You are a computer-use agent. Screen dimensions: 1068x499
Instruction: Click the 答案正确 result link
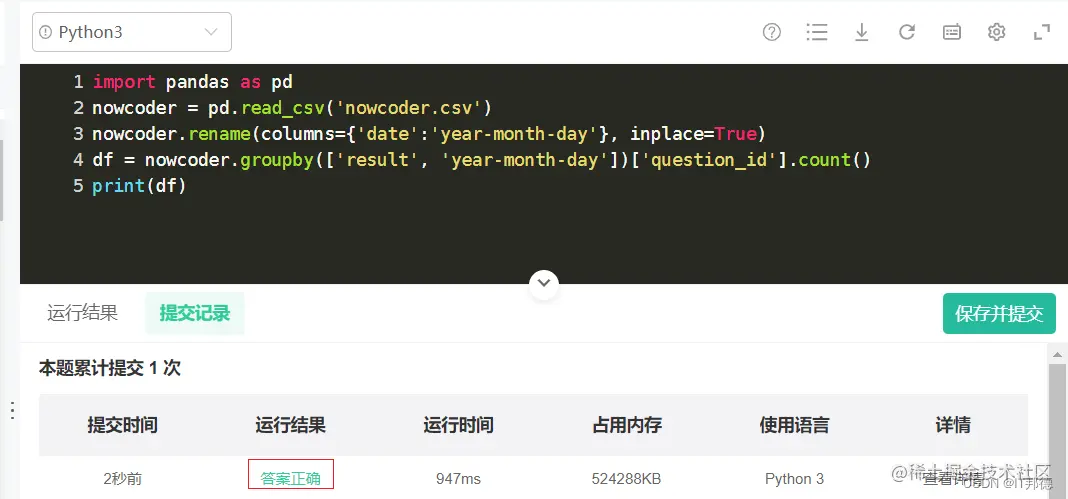click(x=290, y=479)
